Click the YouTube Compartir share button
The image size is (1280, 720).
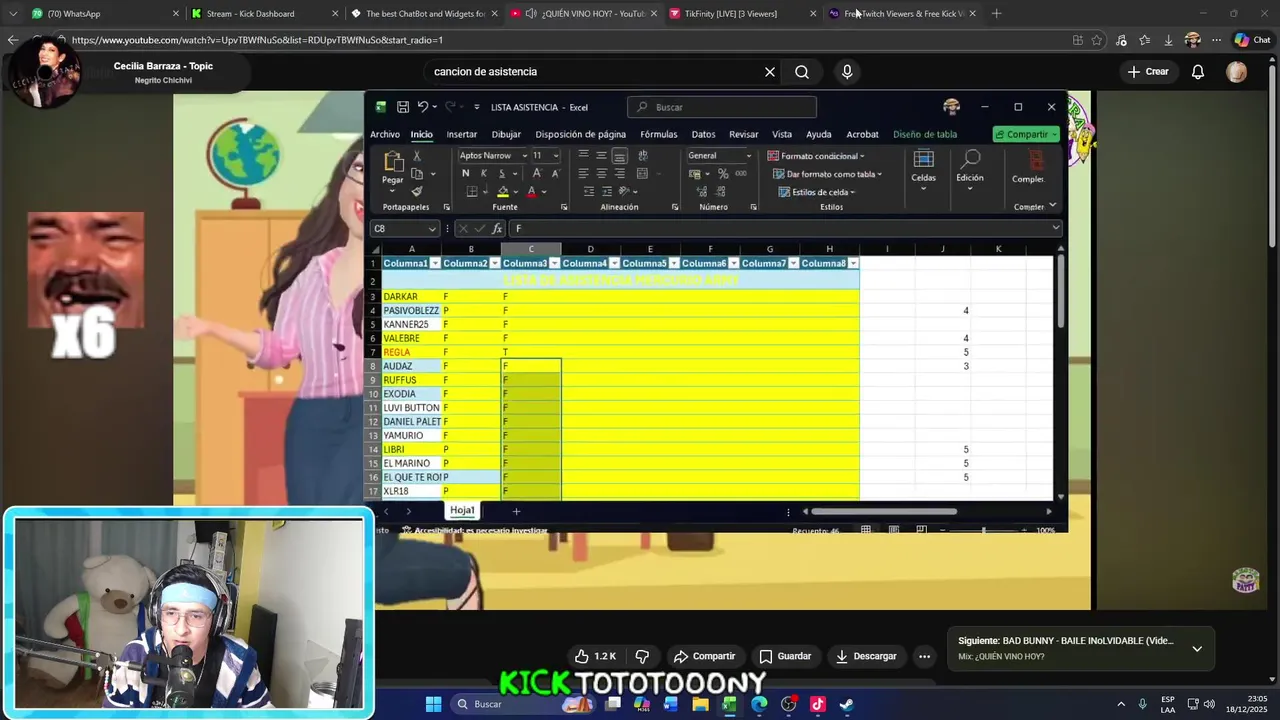705,656
